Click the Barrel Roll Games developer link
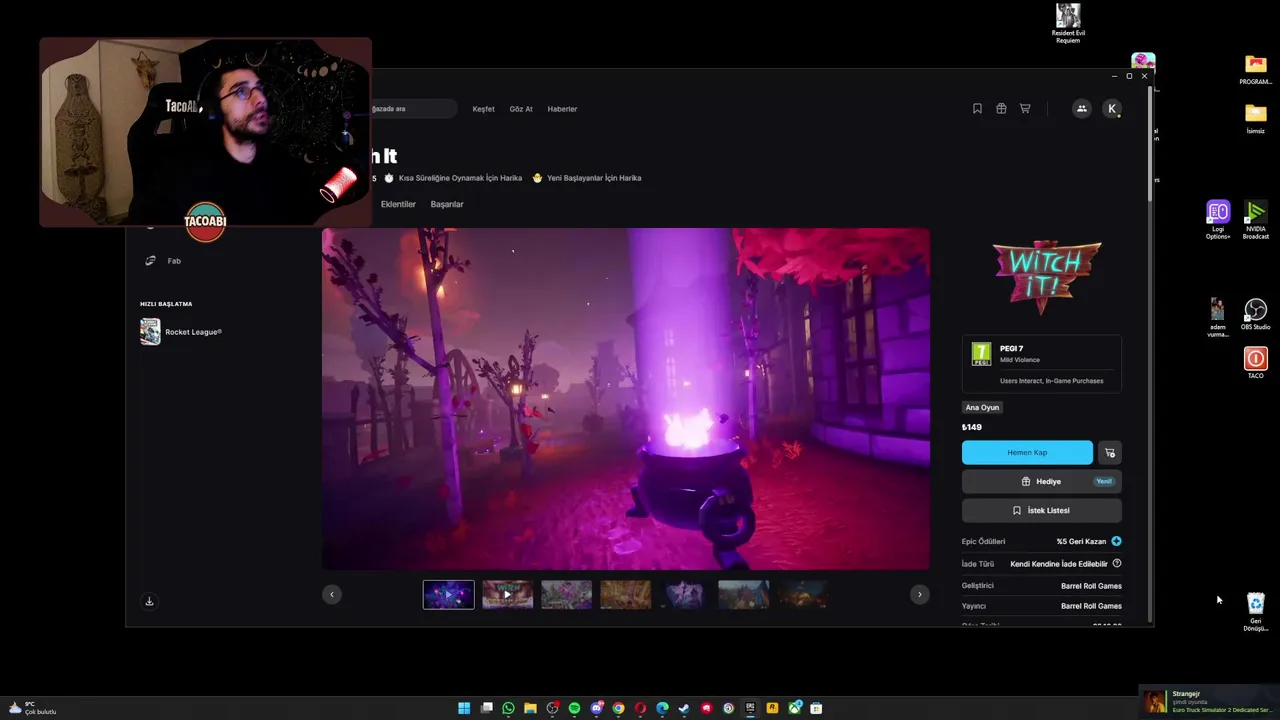The width and height of the screenshot is (1280, 720). pyautogui.click(x=1091, y=586)
